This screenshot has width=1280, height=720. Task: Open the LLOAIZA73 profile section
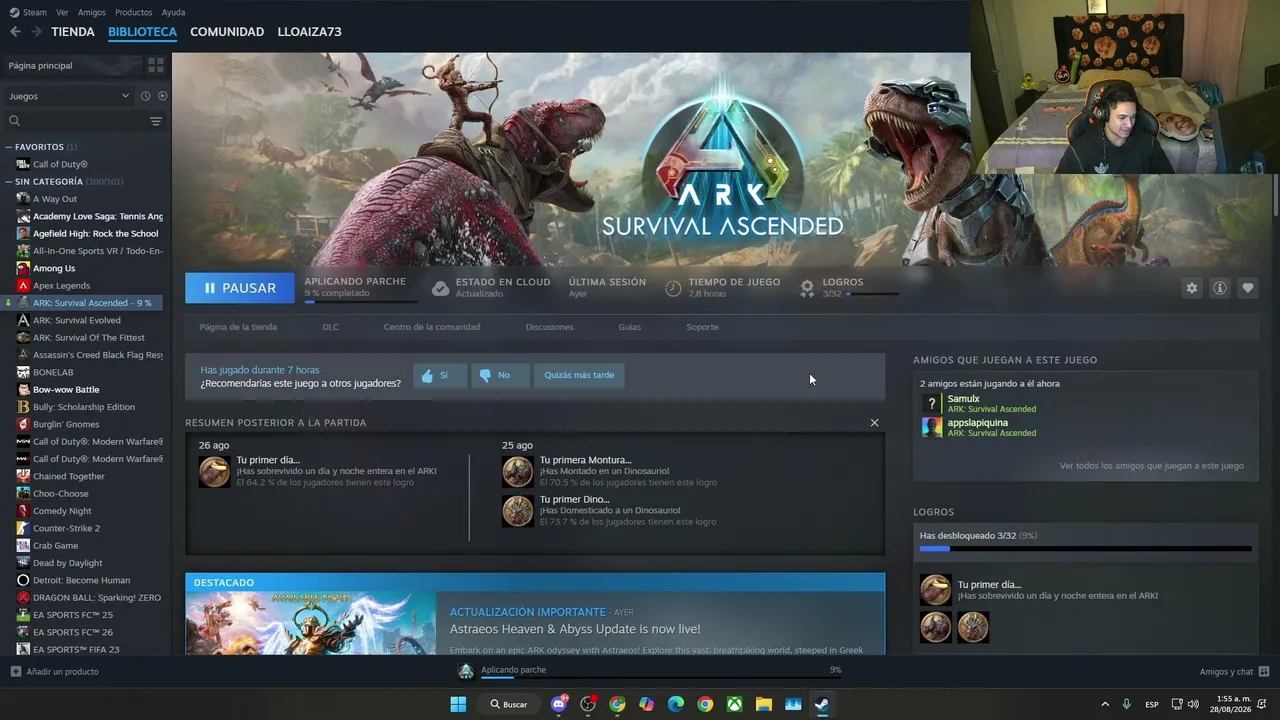click(x=310, y=32)
